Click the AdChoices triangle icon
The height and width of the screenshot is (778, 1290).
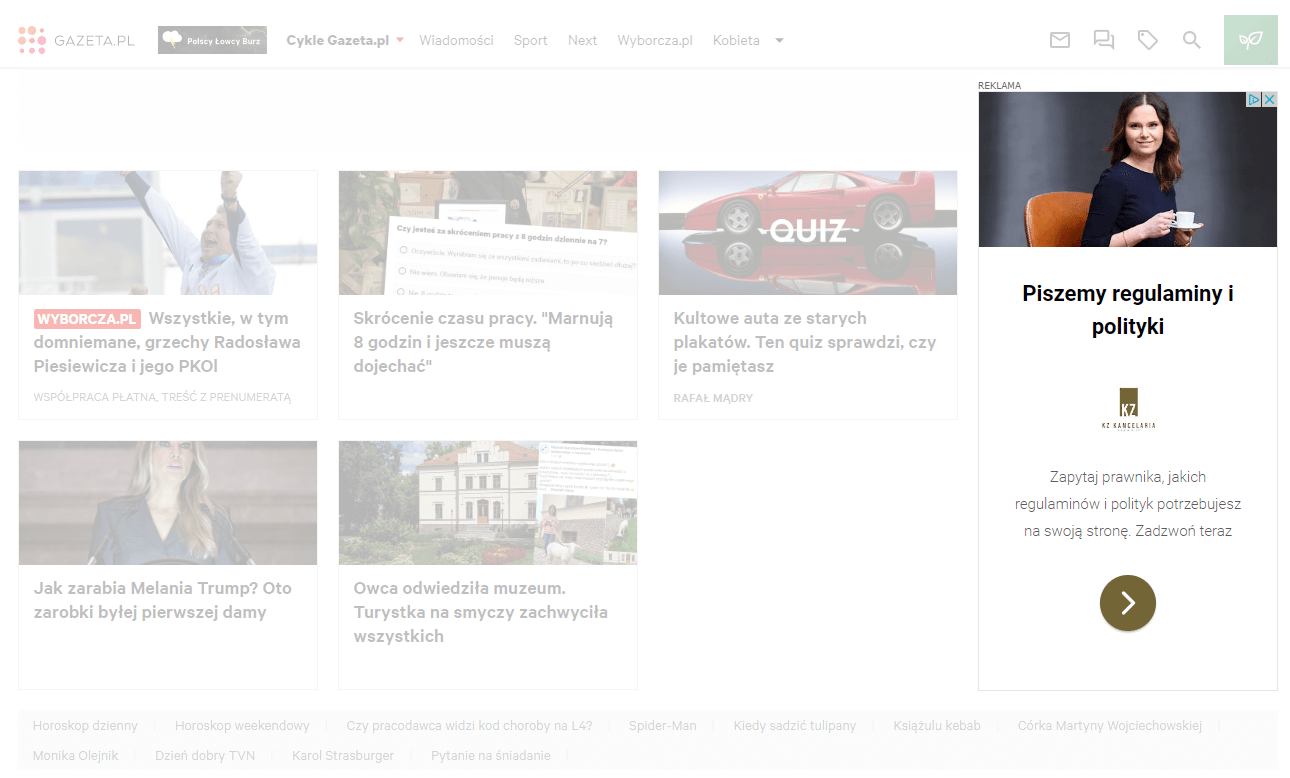pyautogui.click(x=1254, y=100)
